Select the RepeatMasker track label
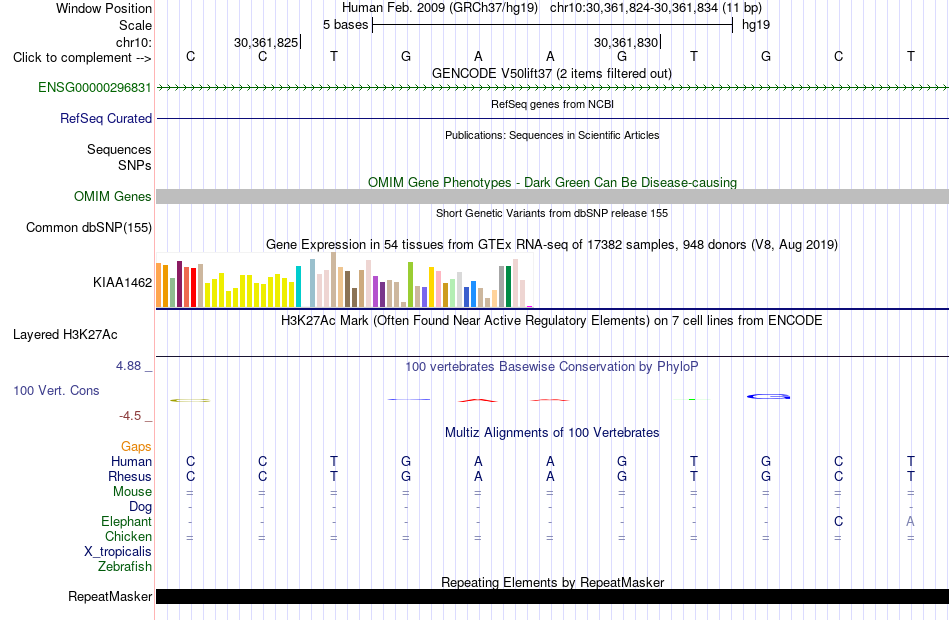Image resolution: width=950 pixels, height=620 pixels. coord(110,596)
